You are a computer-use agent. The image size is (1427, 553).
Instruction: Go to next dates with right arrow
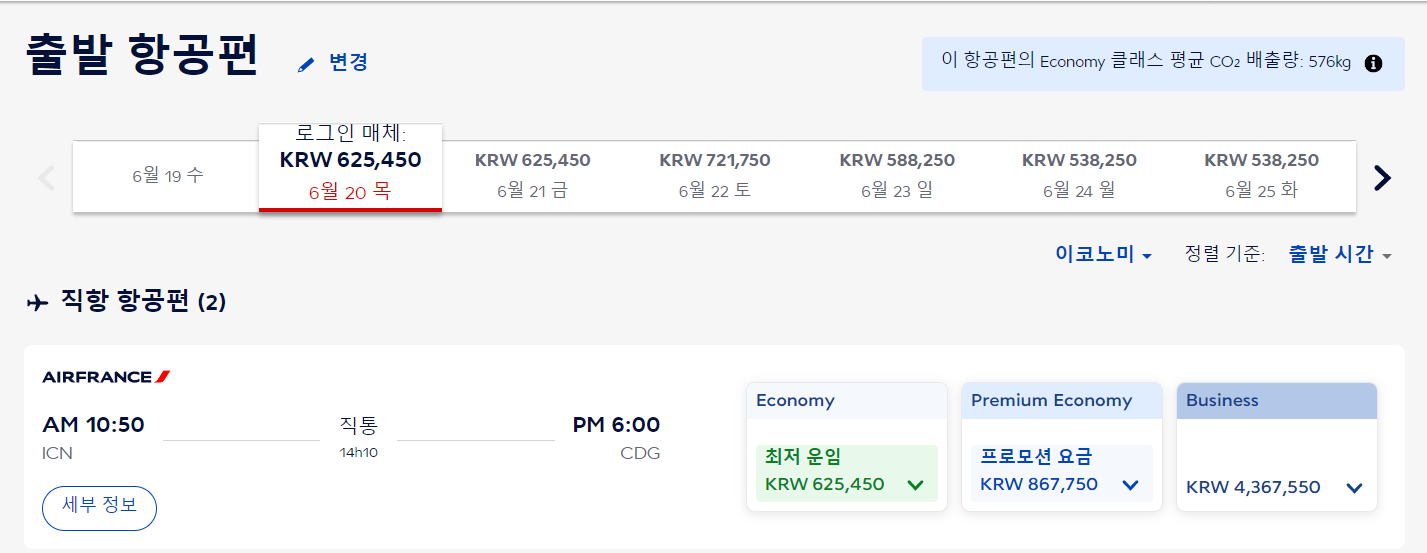1382,177
